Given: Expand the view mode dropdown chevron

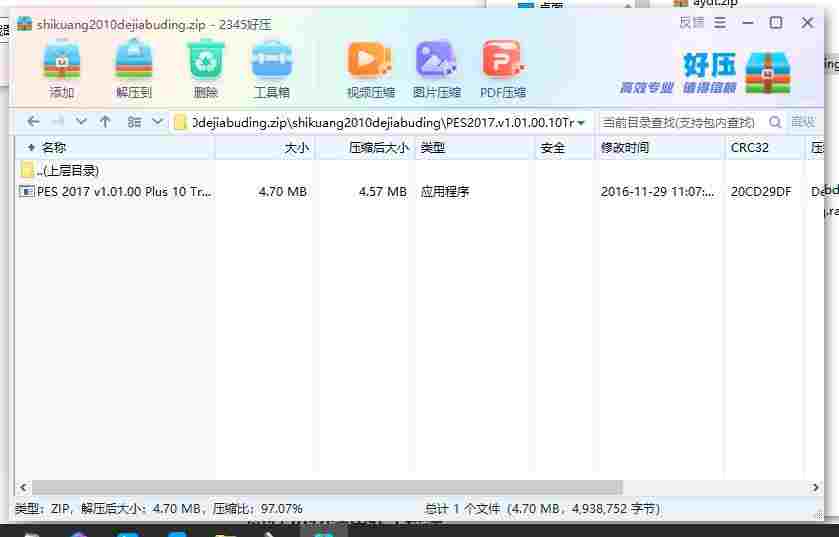Looking at the screenshot, I should pos(157,122).
